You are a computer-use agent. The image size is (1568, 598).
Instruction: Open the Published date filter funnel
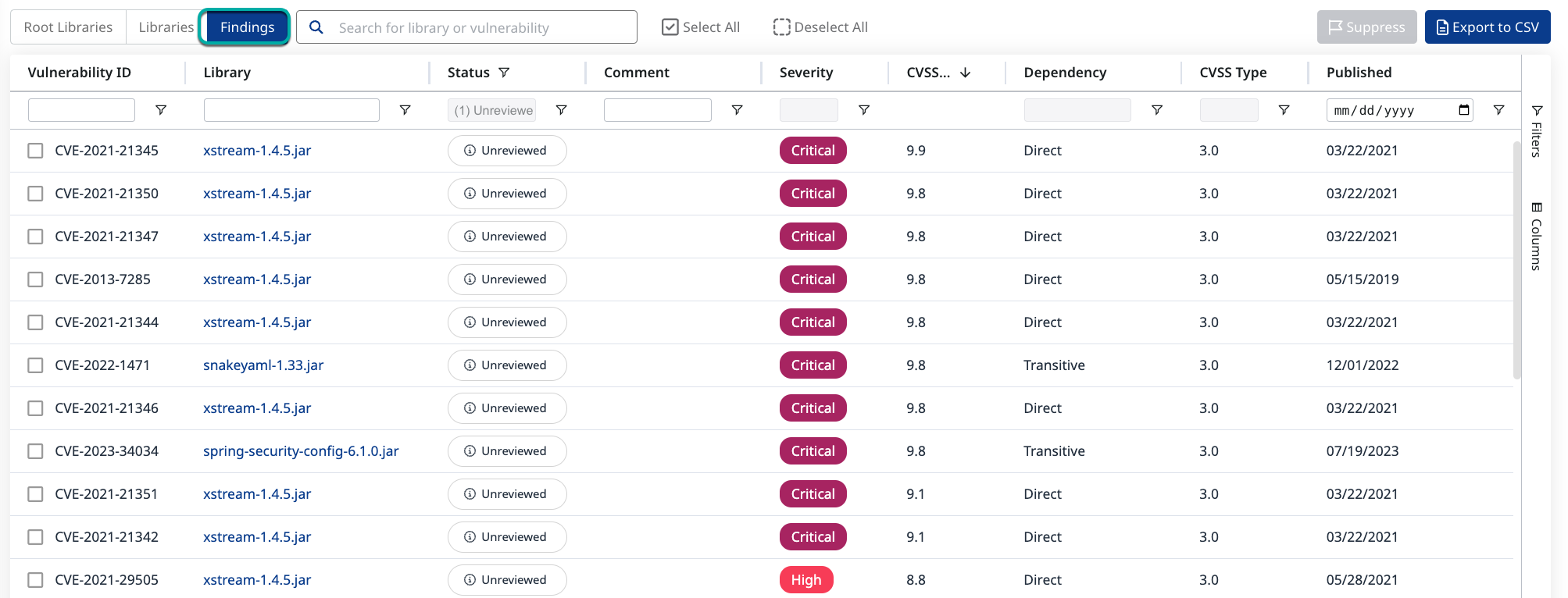(x=1498, y=110)
